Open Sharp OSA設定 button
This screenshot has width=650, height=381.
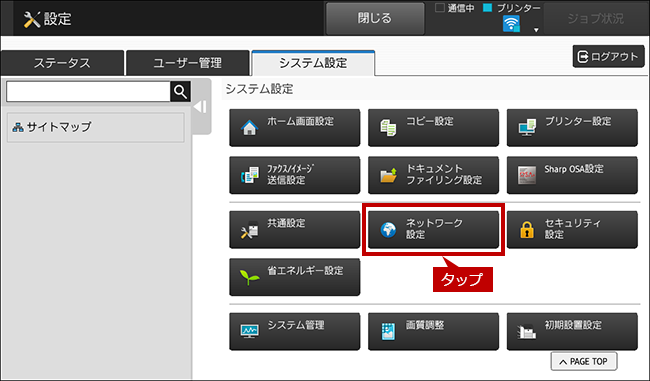pos(572,175)
